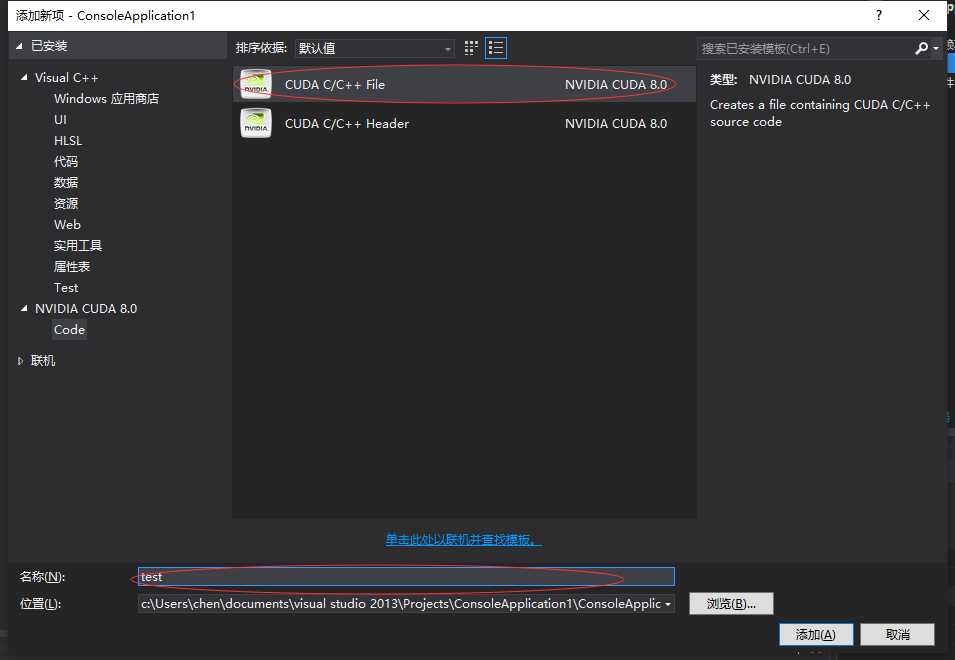Select the 资源 category
The image size is (955, 660).
click(x=66, y=203)
